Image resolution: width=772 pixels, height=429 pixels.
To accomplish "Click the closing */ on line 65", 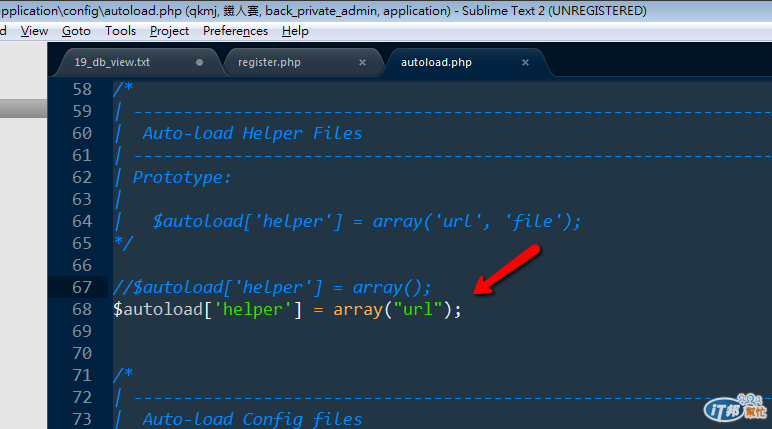I will [x=123, y=243].
